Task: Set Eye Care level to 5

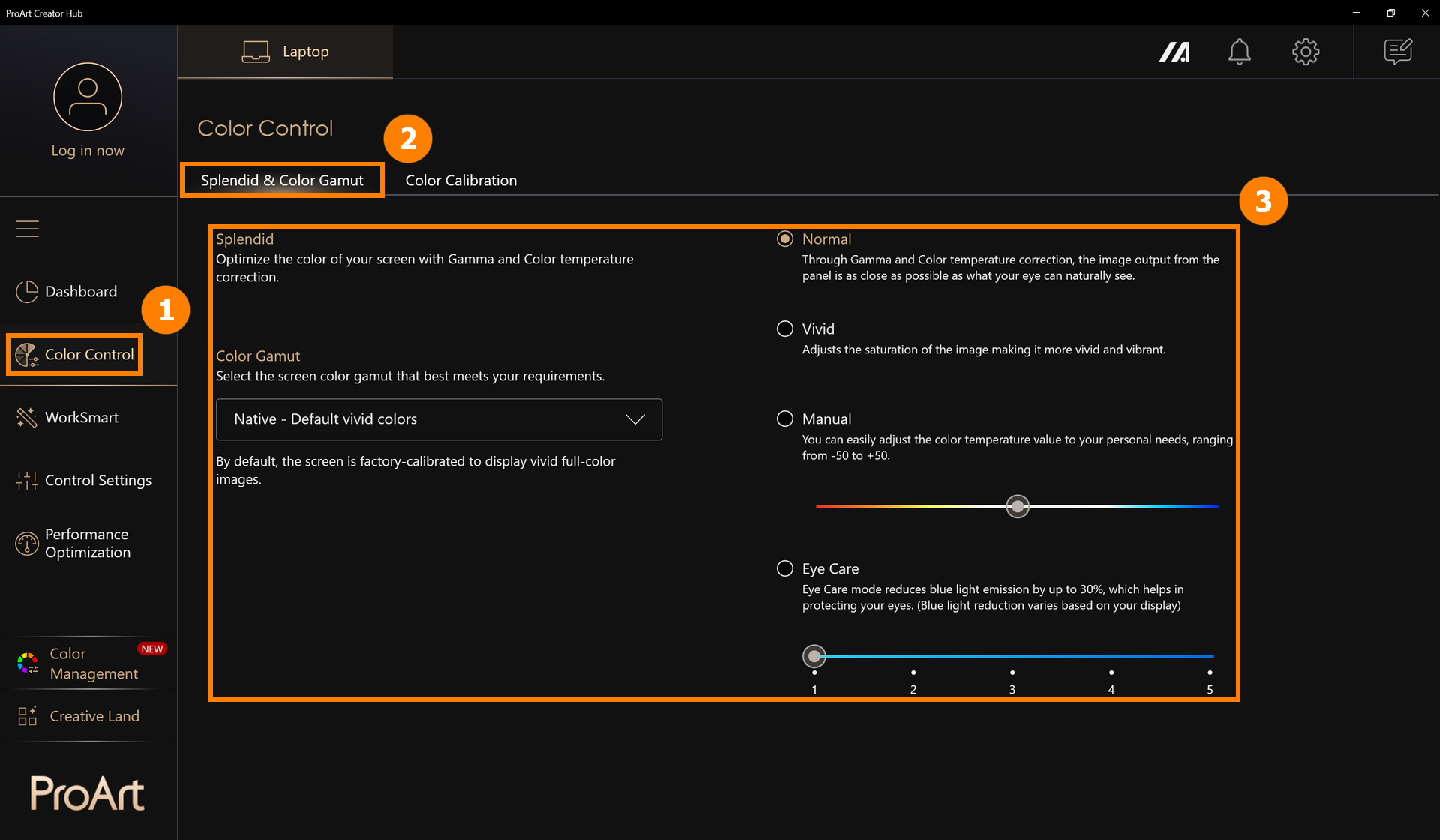Action: pos(1210,673)
